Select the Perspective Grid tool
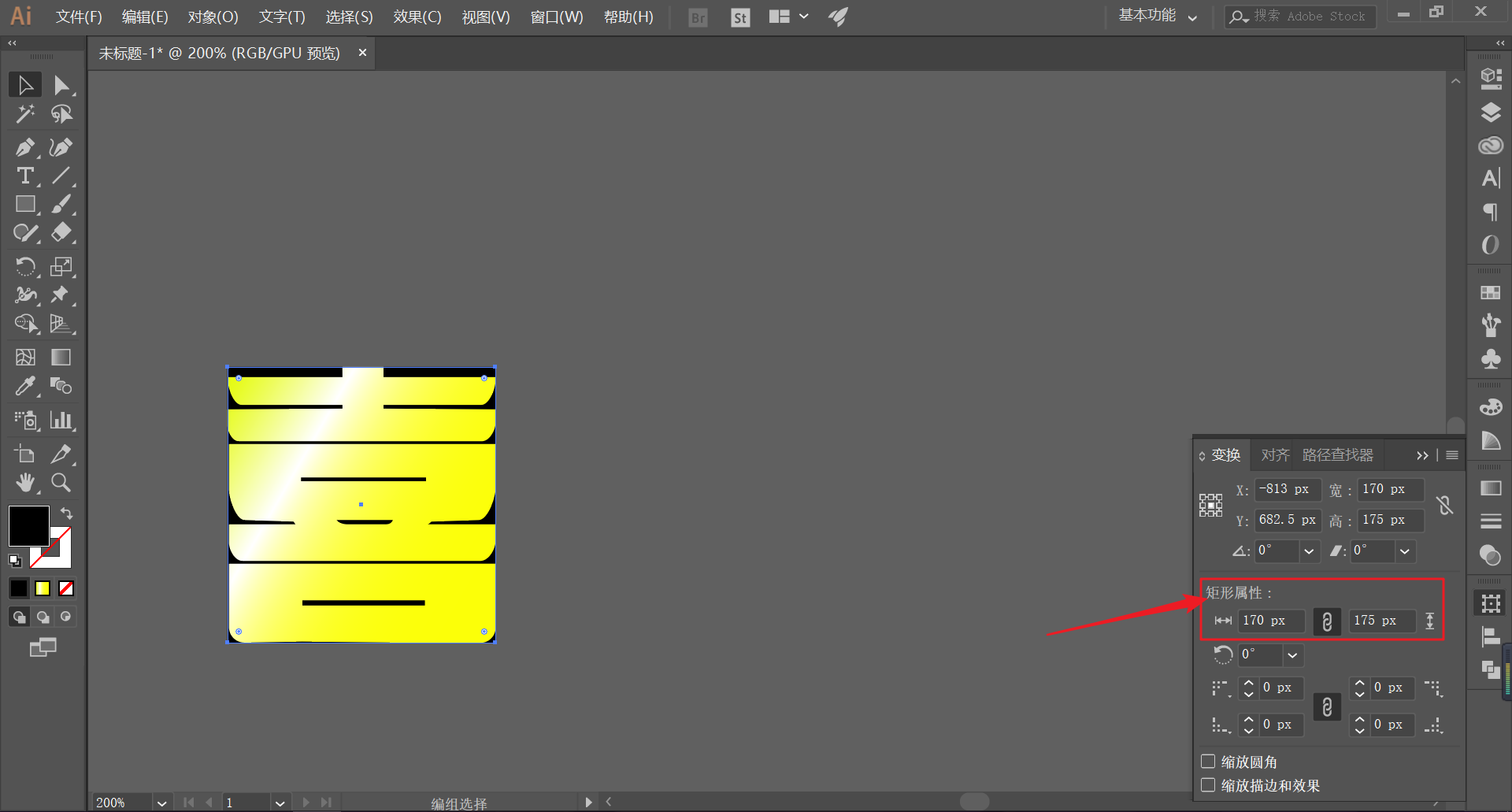The height and width of the screenshot is (812, 1512). tap(61, 324)
